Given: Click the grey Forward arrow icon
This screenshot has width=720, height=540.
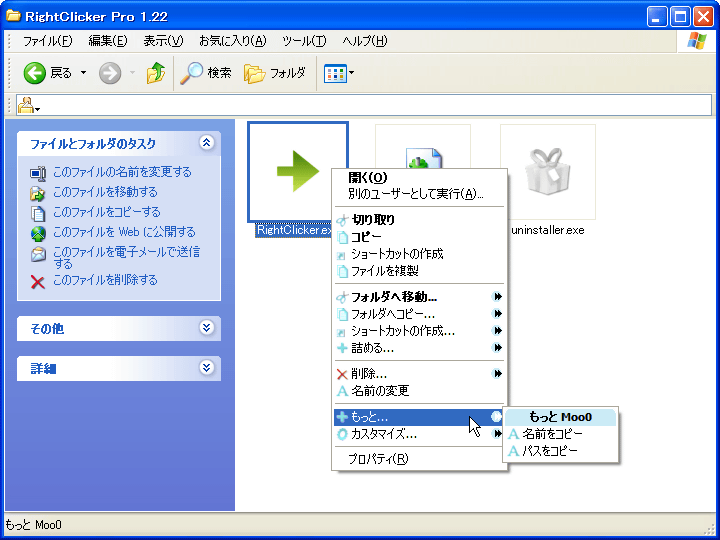Looking at the screenshot, I should pyautogui.click(x=110, y=73).
